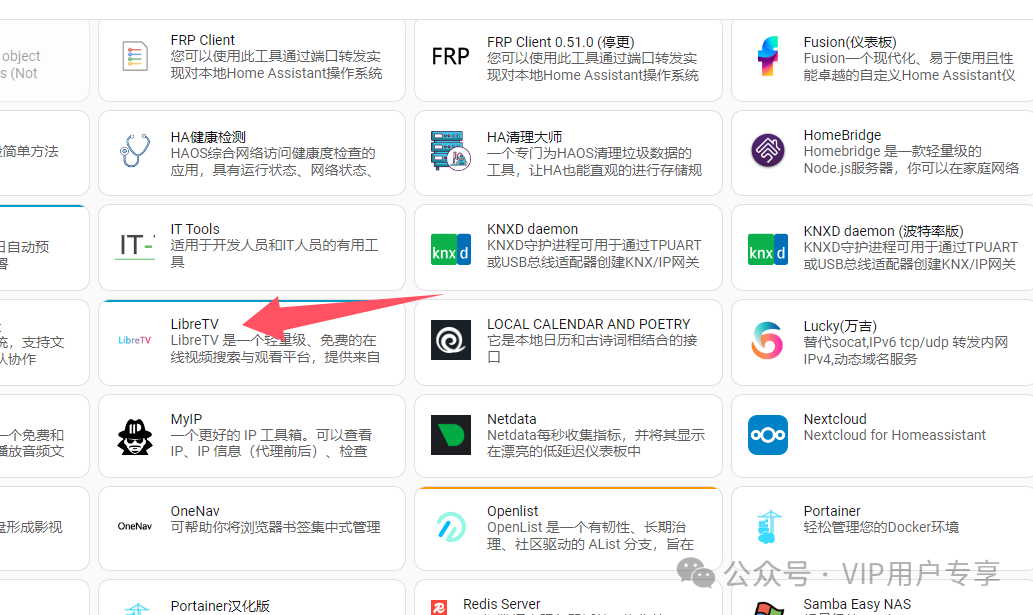Open the KNXD daemon title
Viewport: 1033px width, 615px height.
click(532, 229)
